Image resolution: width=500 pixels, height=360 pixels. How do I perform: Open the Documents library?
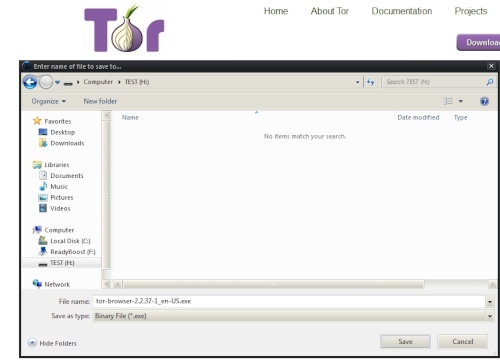point(67,176)
